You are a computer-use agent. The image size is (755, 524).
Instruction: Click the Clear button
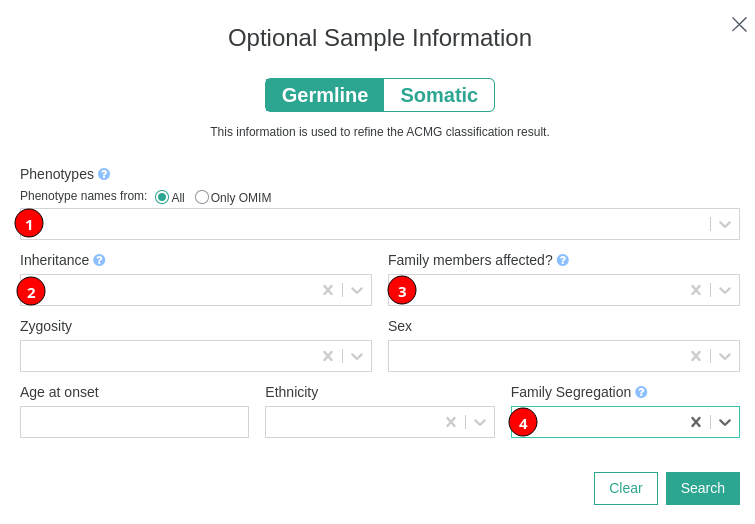pos(625,488)
